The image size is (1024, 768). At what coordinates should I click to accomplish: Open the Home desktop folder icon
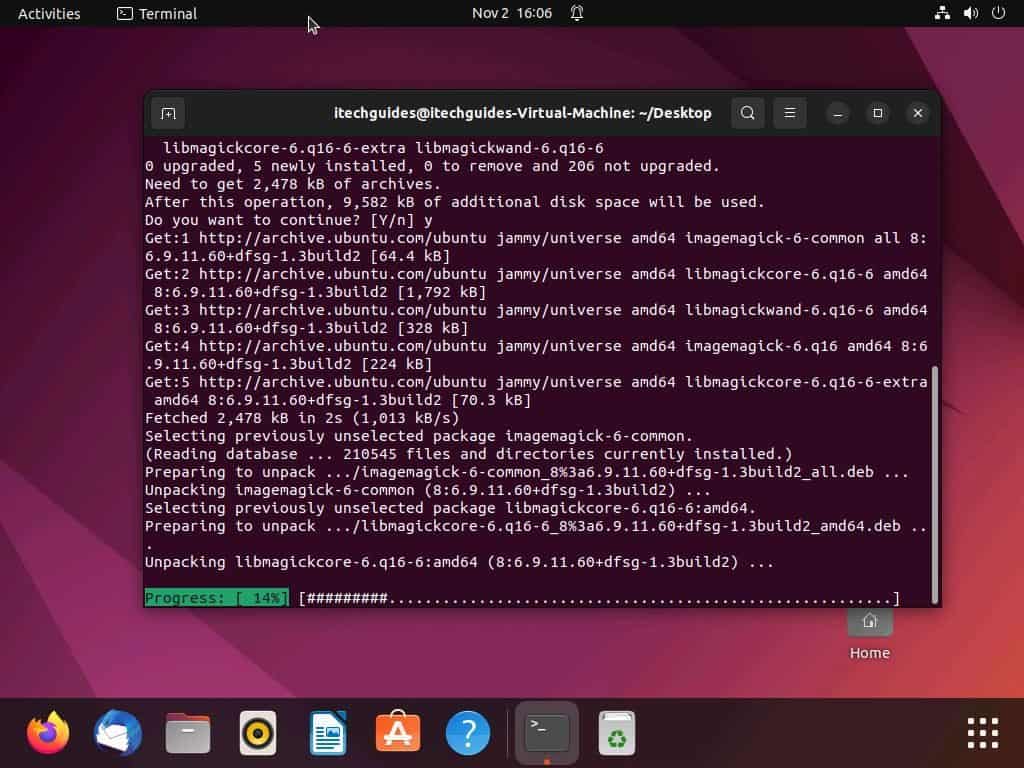tap(870, 633)
